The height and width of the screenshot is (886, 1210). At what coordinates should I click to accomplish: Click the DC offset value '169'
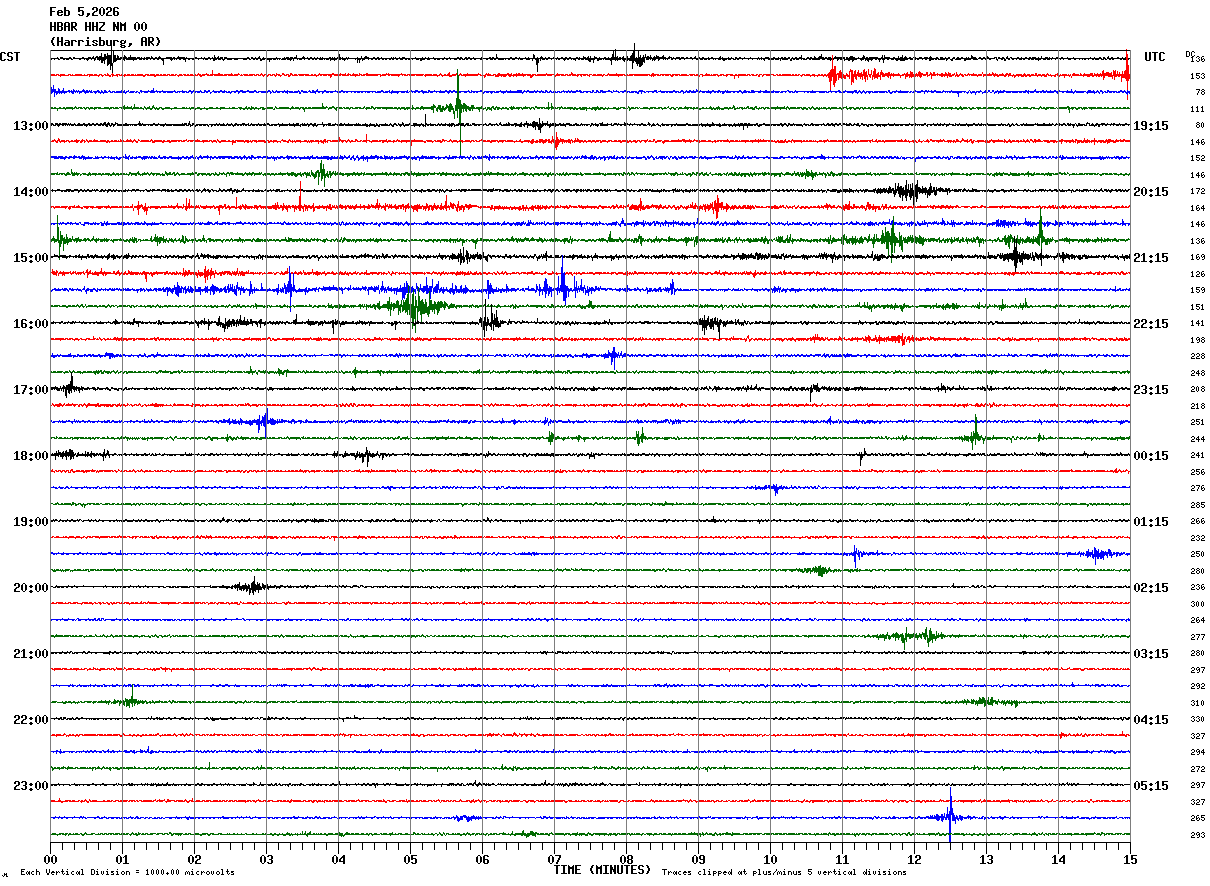[x=1197, y=258]
